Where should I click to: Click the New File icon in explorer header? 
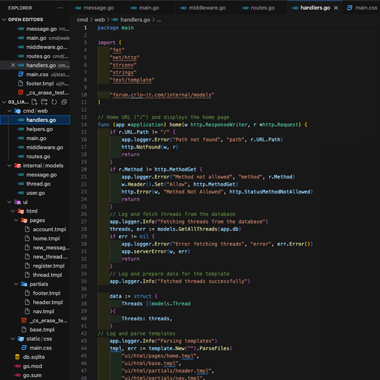coord(34,102)
